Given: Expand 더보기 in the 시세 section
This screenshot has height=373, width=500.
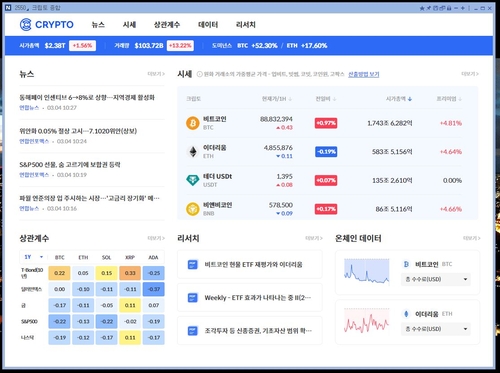Looking at the screenshot, I should pyautogui.click(x=470, y=74).
